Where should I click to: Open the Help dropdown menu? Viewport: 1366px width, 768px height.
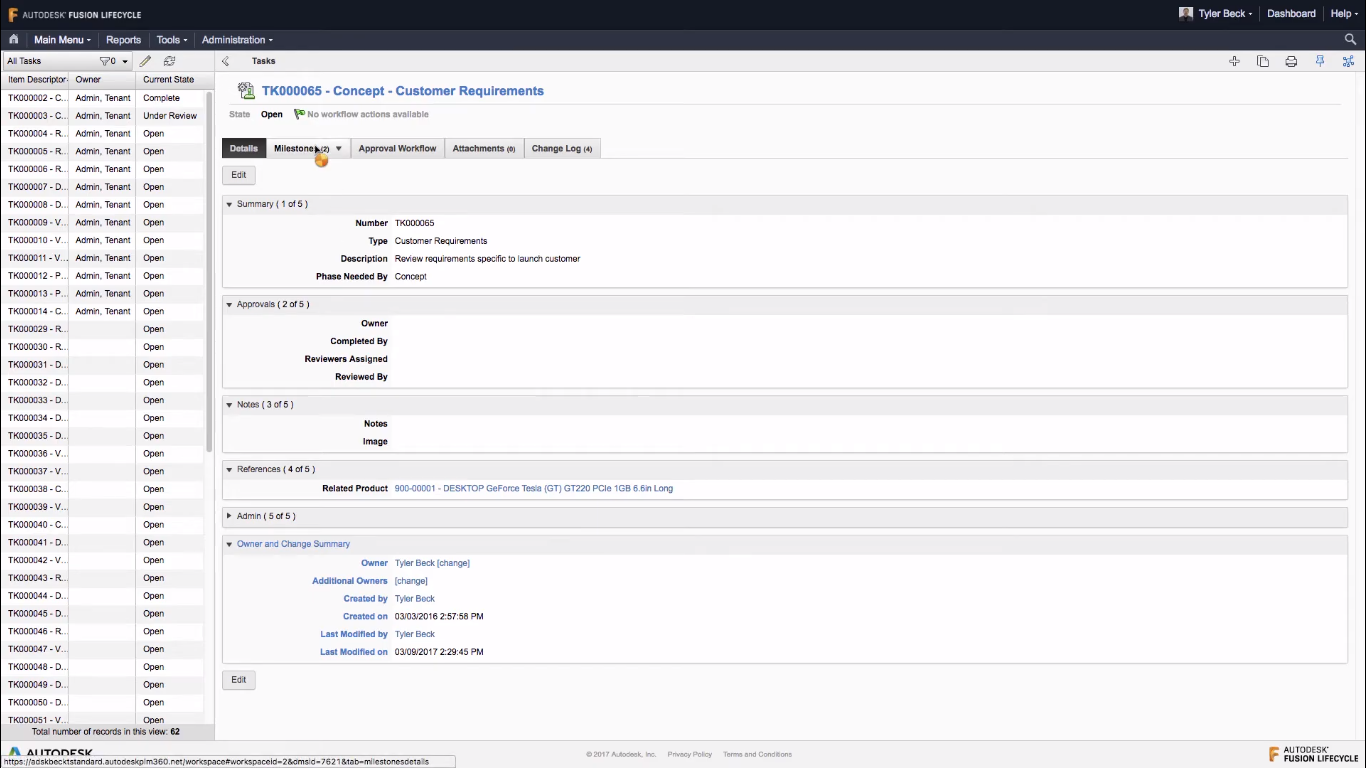tap(1344, 14)
